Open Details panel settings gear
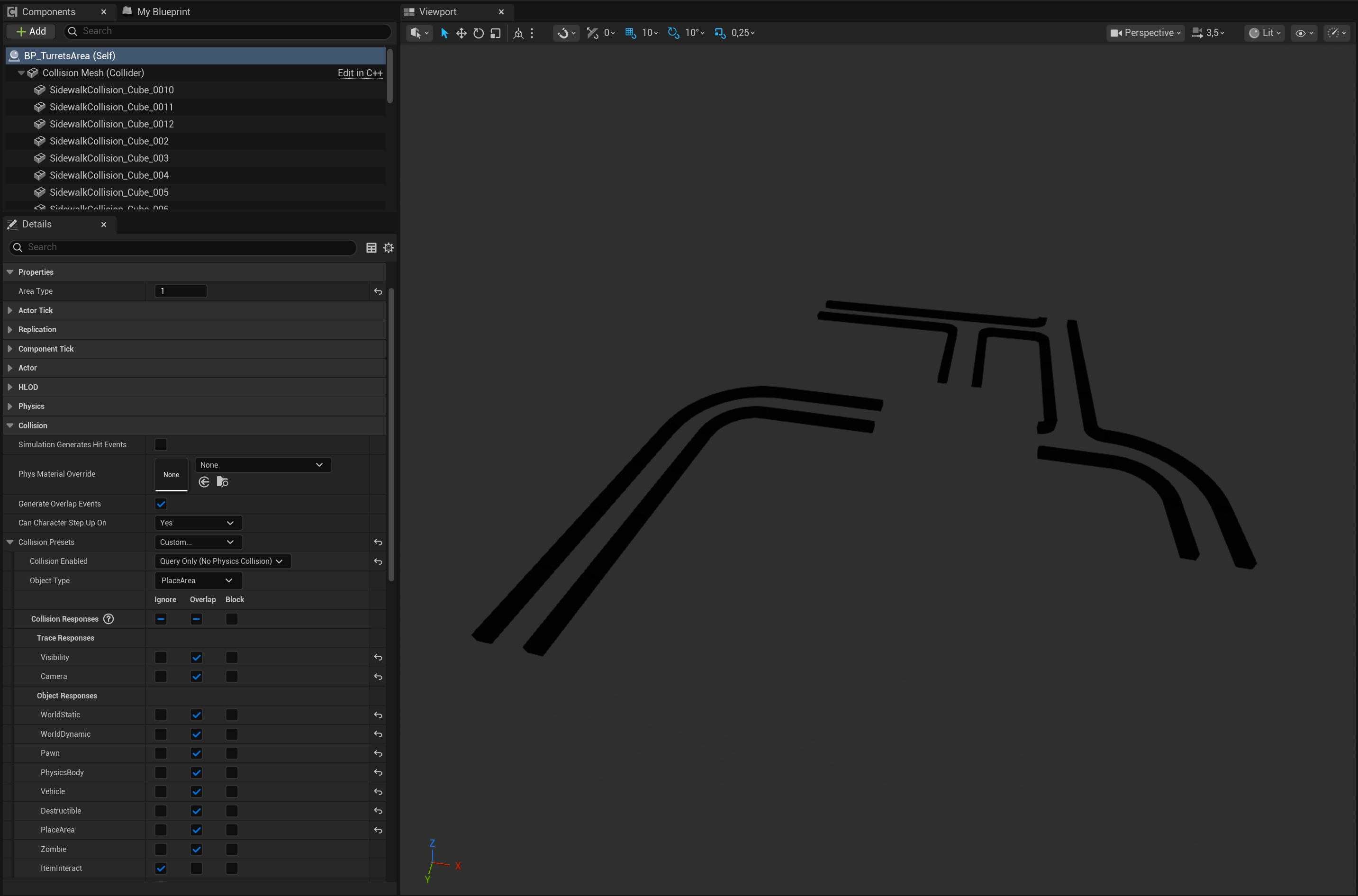The width and height of the screenshot is (1358, 896). (x=389, y=247)
